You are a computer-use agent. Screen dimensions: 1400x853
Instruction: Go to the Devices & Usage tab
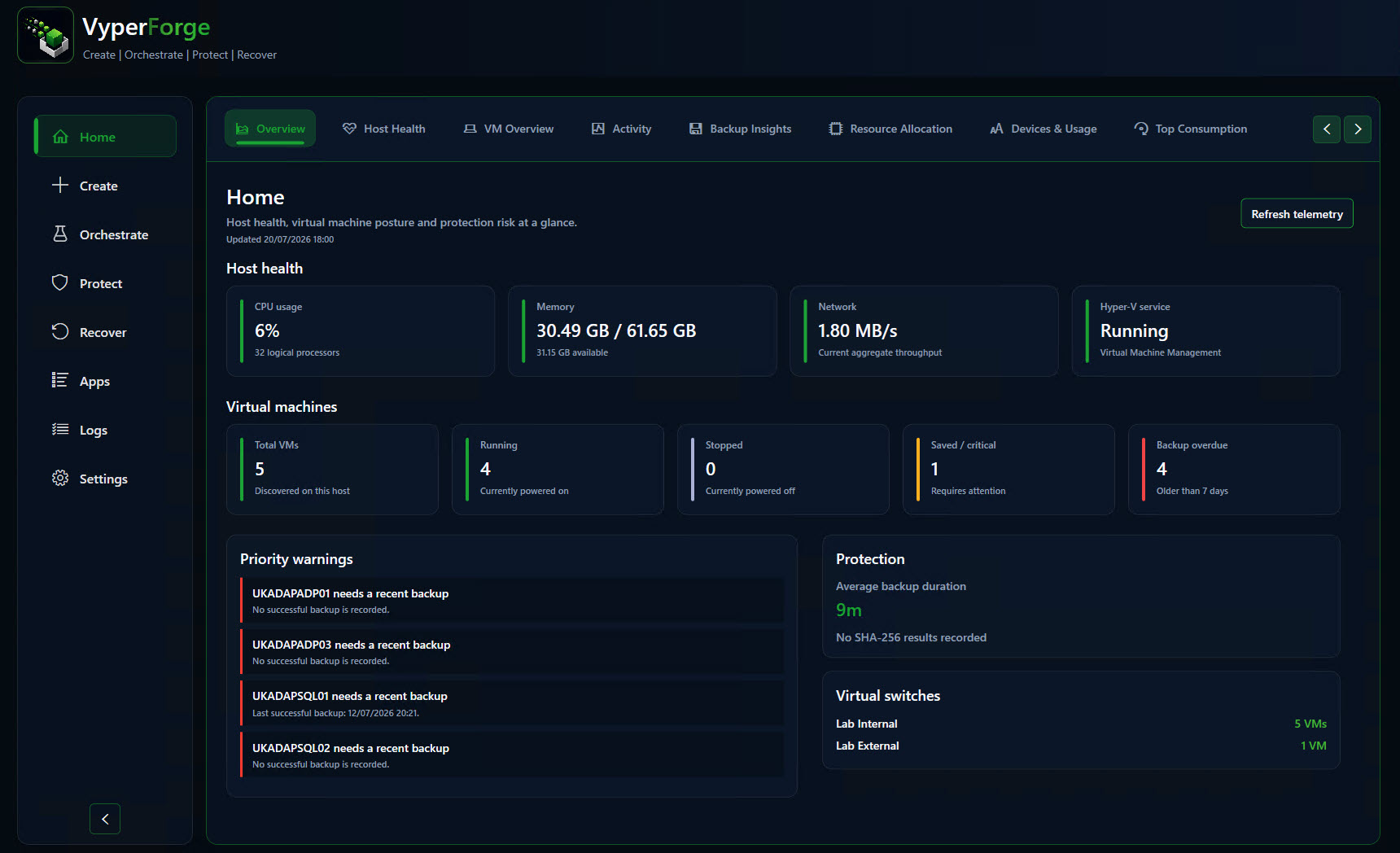tap(1043, 129)
